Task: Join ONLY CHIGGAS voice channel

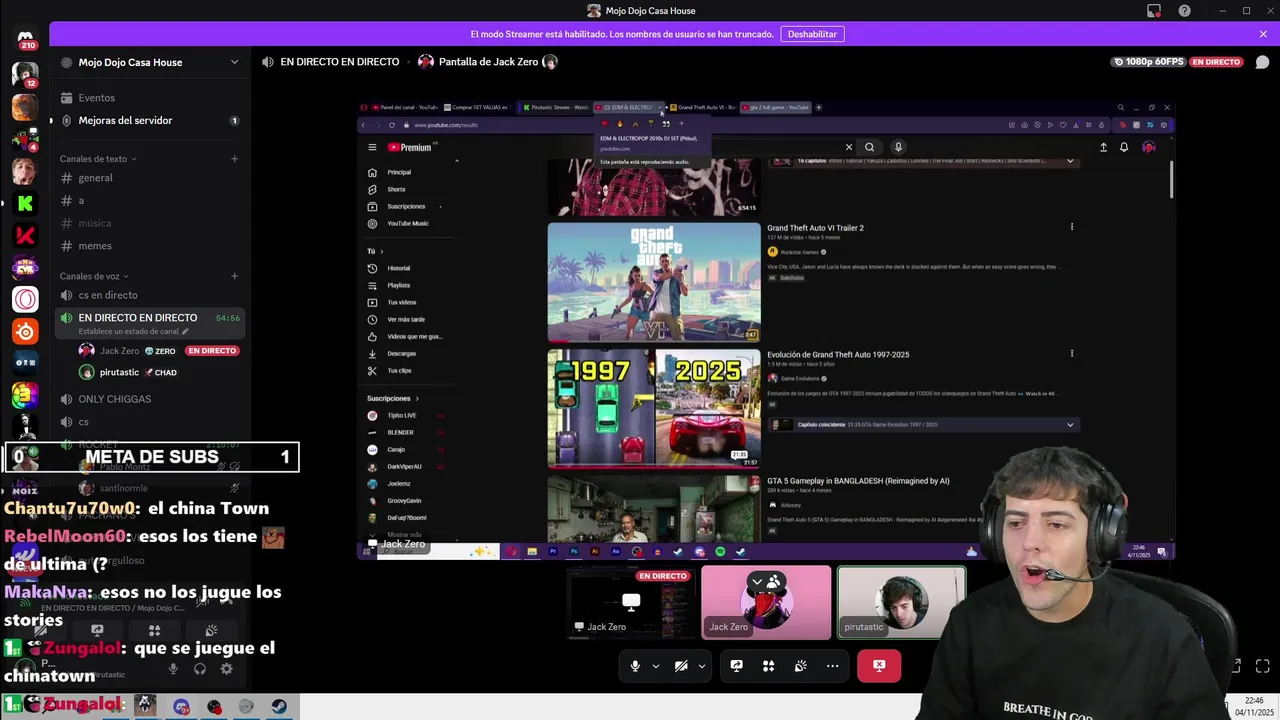Action: point(150,399)
